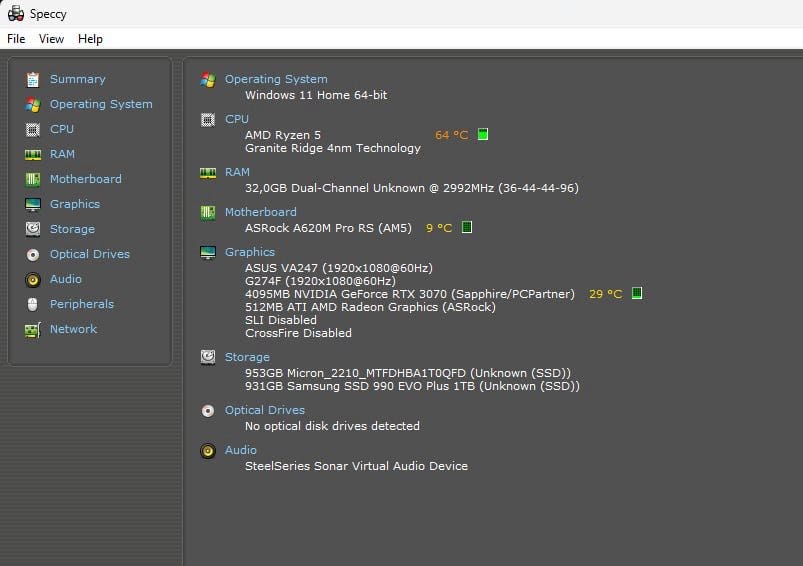Click the Graphics monitor icon in sidebar
This screenshot has width=803, height=566.
coord(33,204)
